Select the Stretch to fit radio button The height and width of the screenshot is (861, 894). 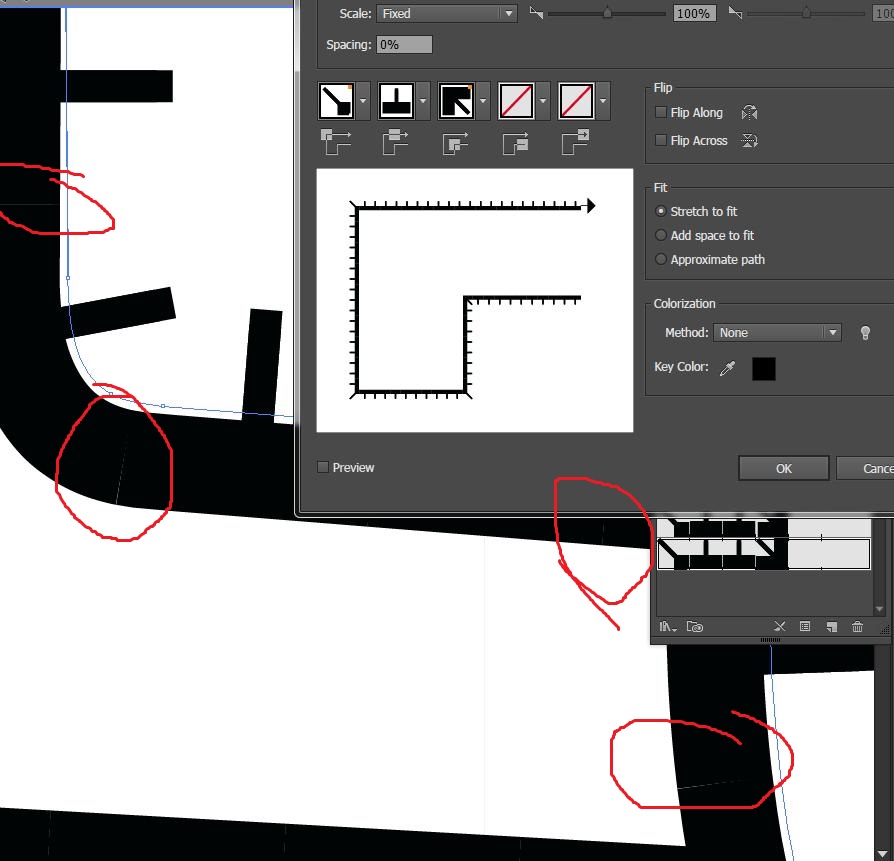tap(661, 211)
